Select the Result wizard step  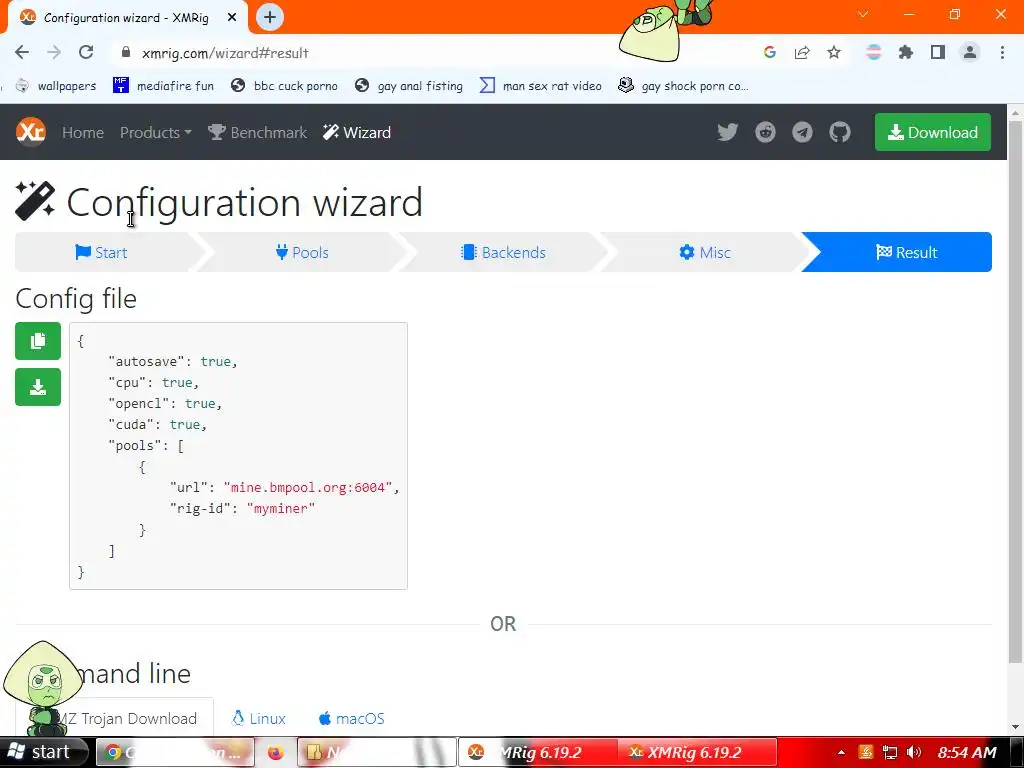[906, 252]
